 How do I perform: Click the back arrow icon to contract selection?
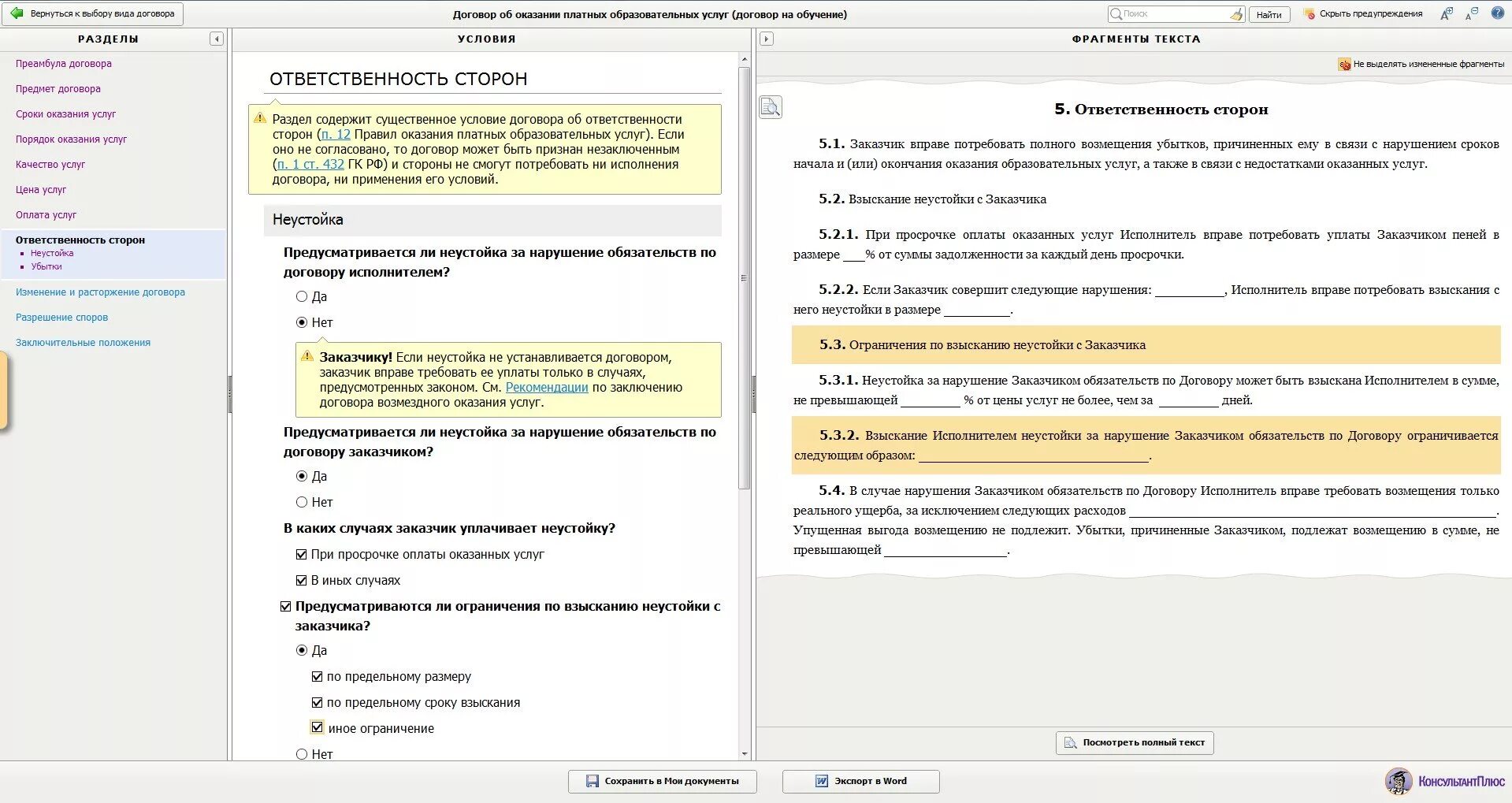coord(16,13)
